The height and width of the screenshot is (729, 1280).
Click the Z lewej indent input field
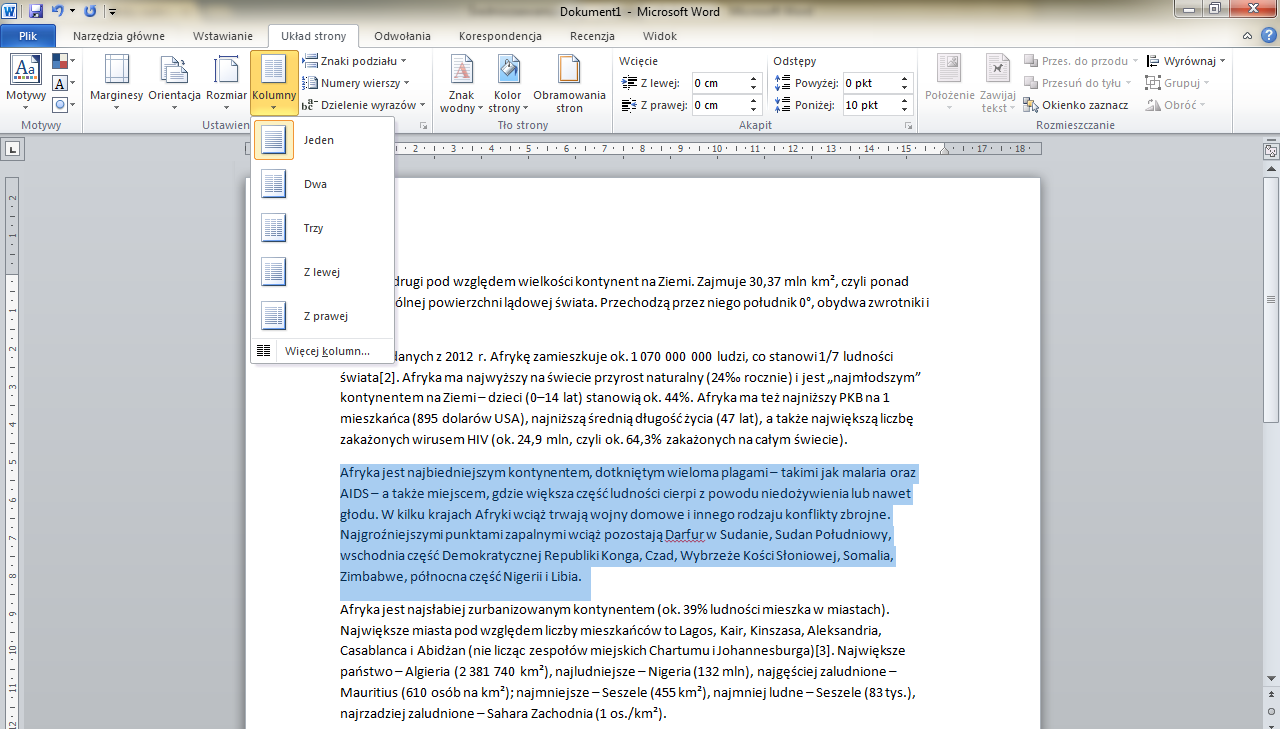tap(719, 83)
